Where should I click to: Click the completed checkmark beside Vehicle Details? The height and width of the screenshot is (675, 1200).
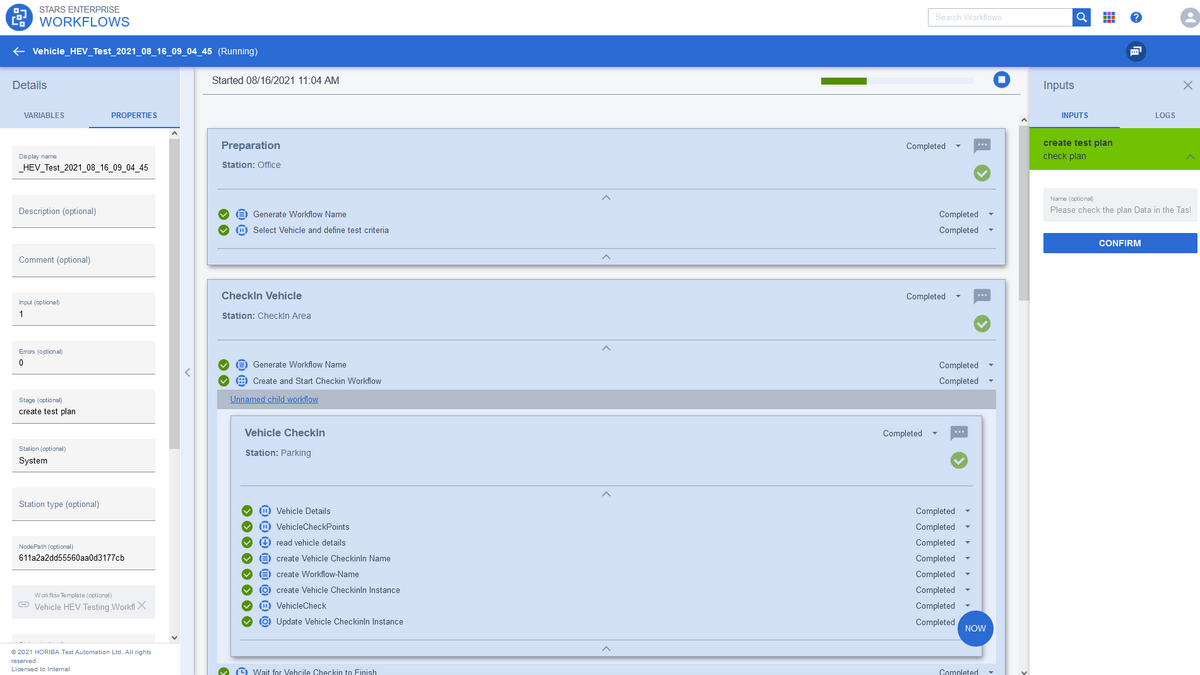(x=247, y=511)
